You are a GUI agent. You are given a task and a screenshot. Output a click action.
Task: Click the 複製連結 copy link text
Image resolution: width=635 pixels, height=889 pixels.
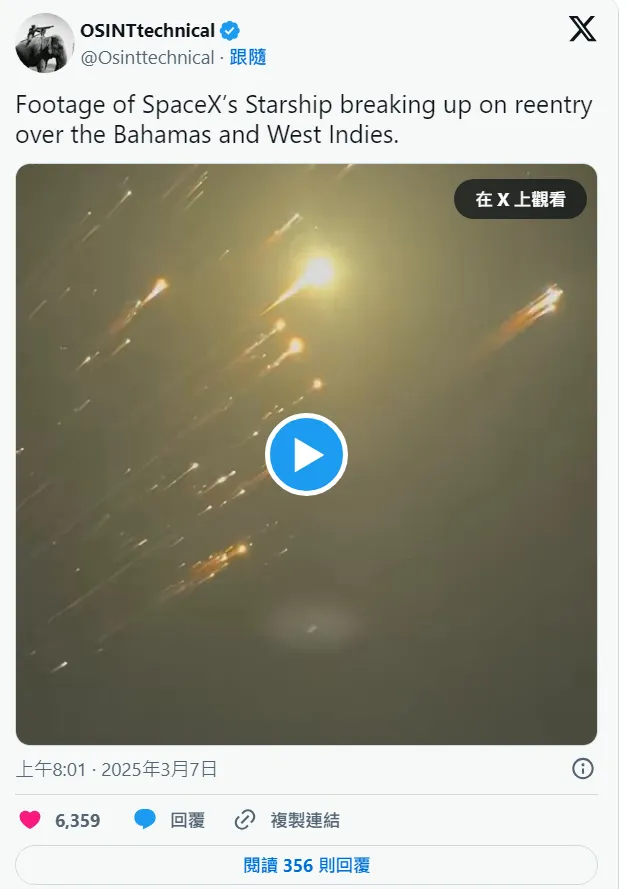[x=305, y=820]
